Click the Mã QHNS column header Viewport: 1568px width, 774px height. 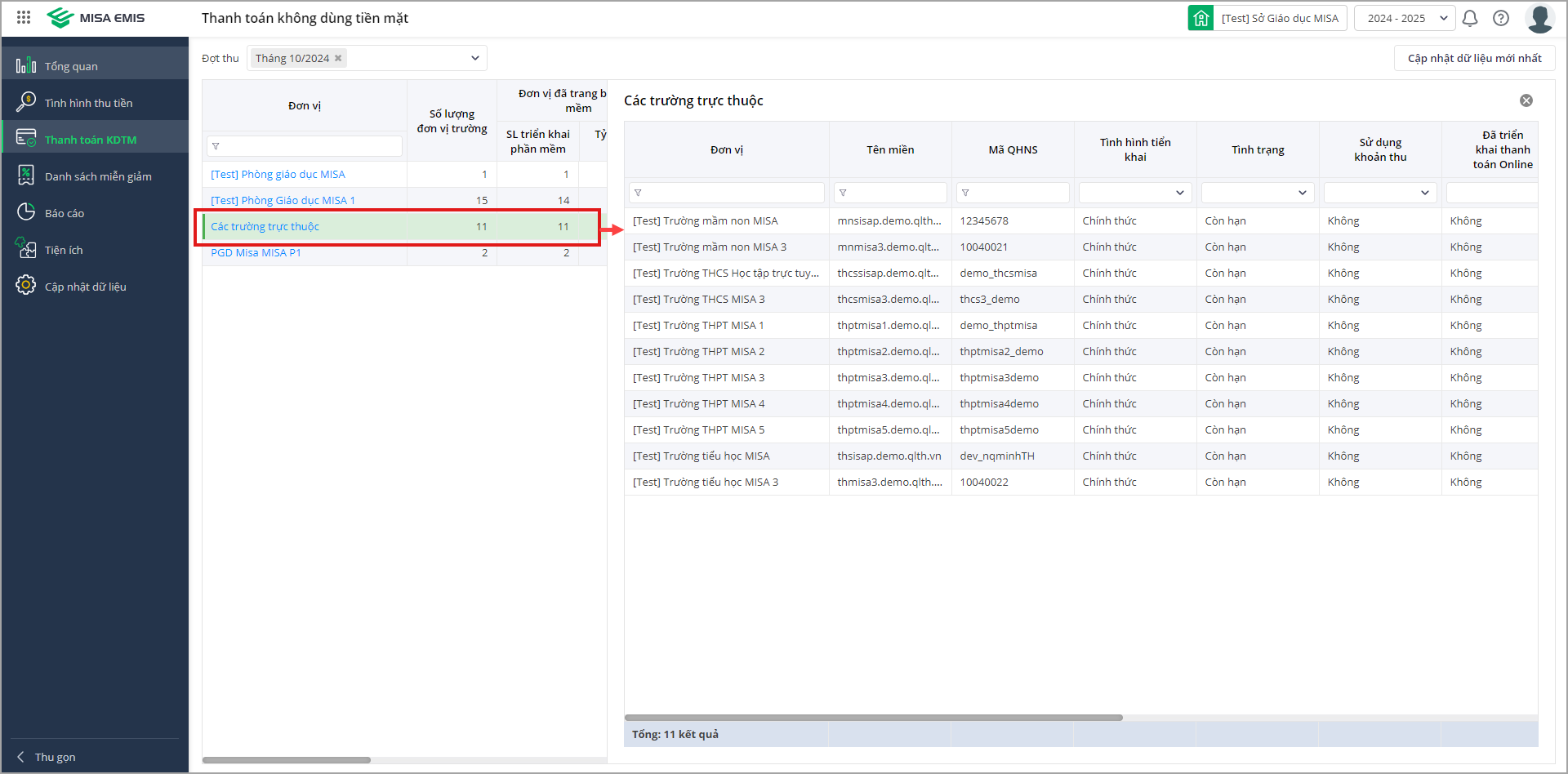(x=1013, y=149)
